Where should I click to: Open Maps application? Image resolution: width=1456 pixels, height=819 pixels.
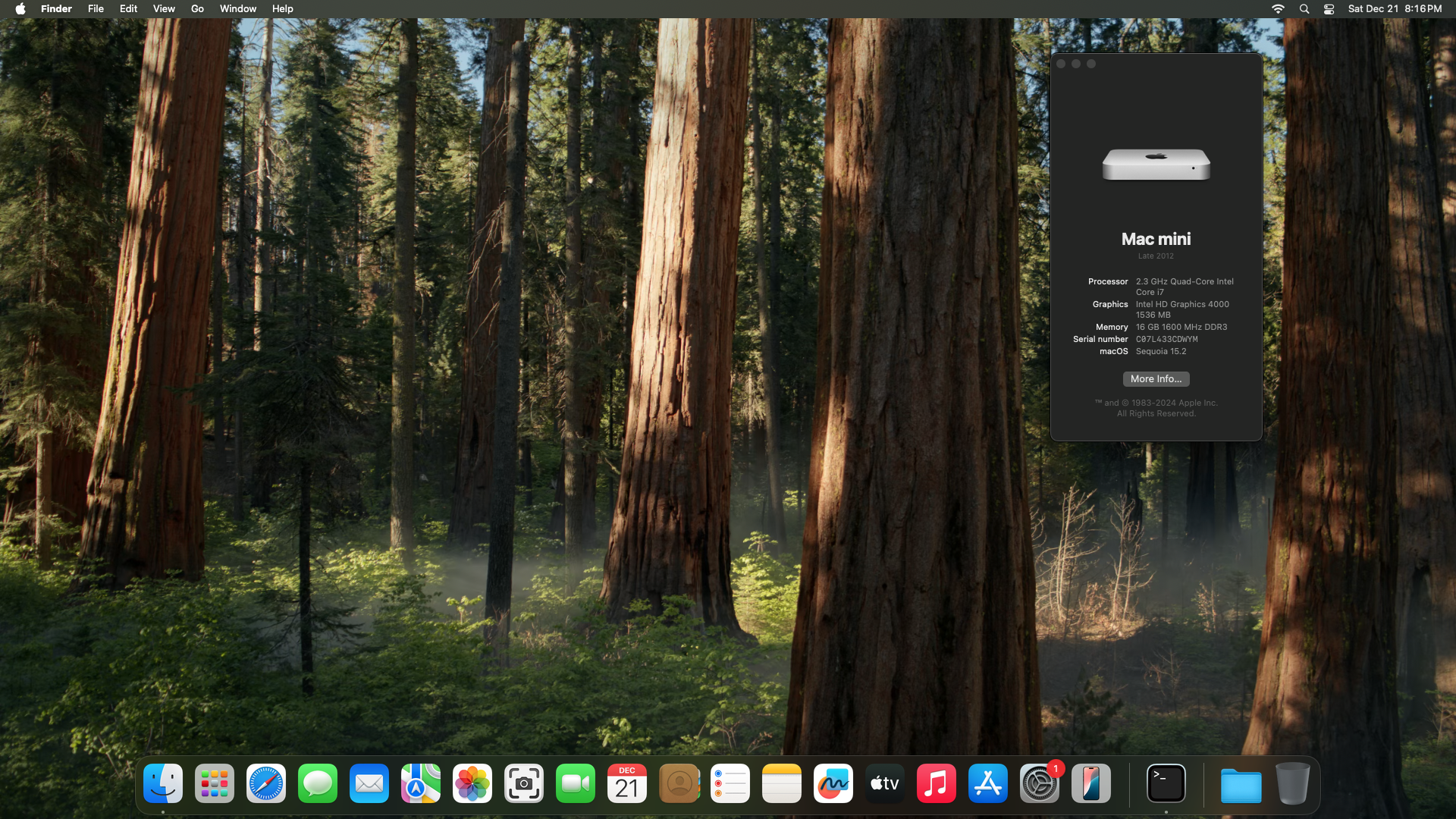click(x=419, y=783)
